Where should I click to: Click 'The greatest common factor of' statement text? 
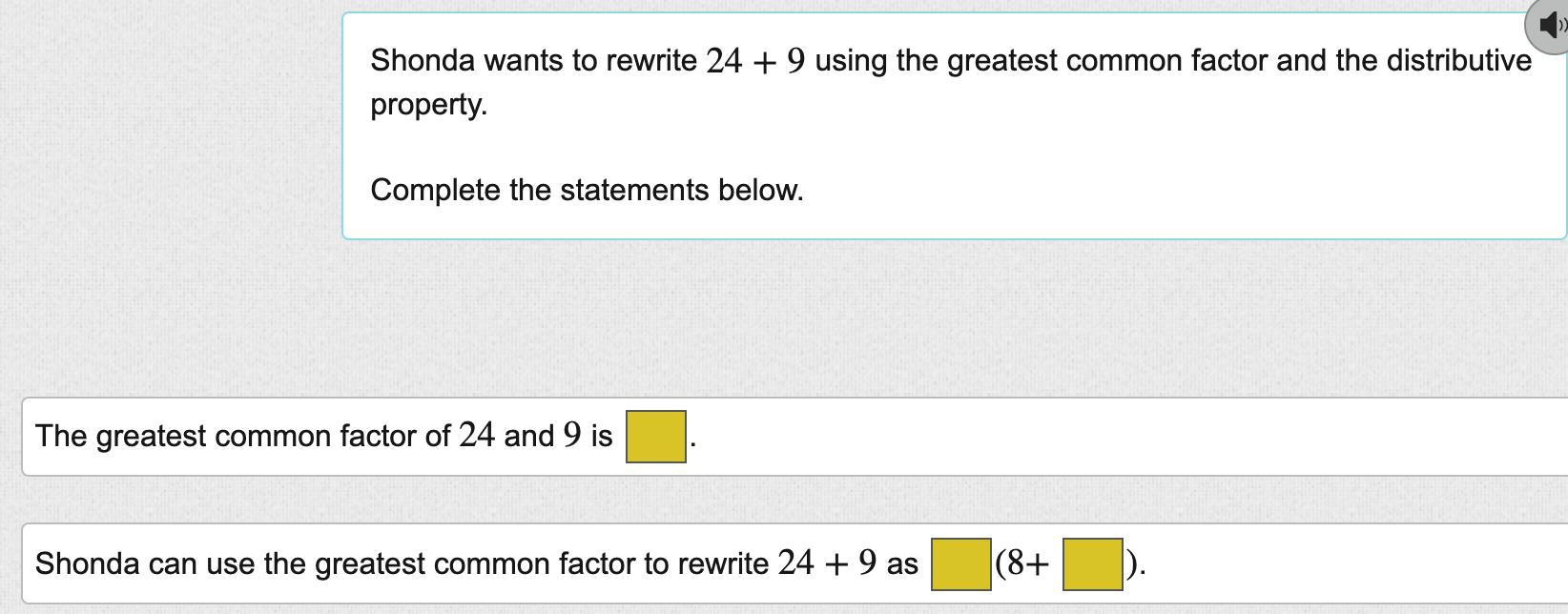pyautogui.click(x=242, y=437)
